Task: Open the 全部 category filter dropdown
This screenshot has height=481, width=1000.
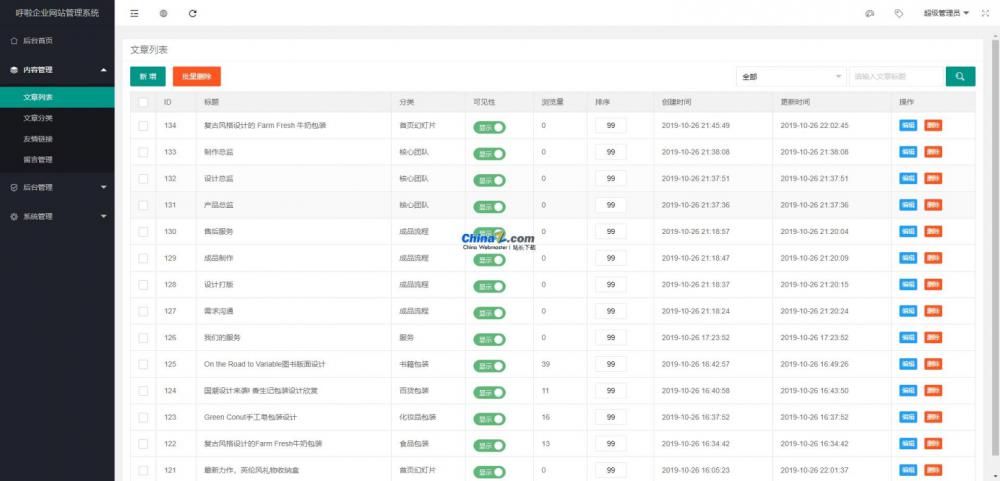Action: coord(791,77)
